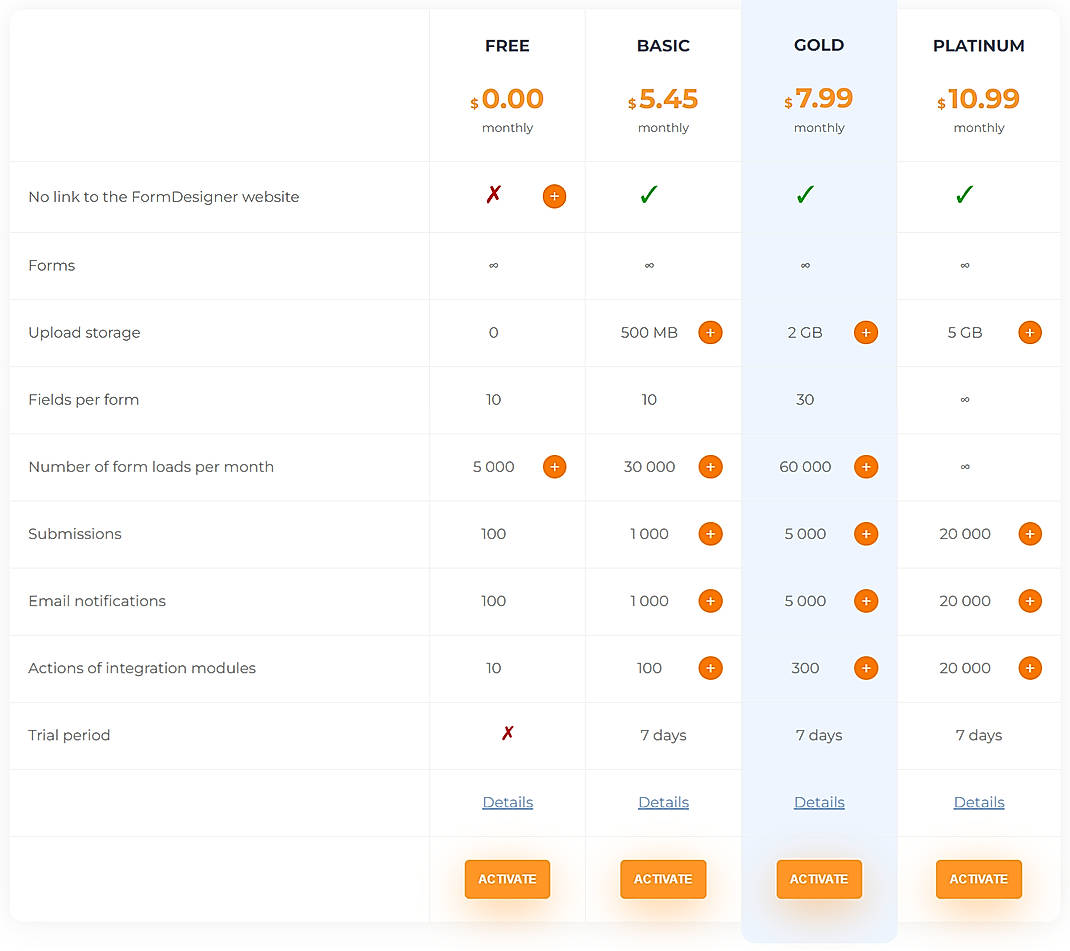The image size is (1070, 951).
Task: Click infinity symbol in Platinum Fields per form
Action: [965, 400]
